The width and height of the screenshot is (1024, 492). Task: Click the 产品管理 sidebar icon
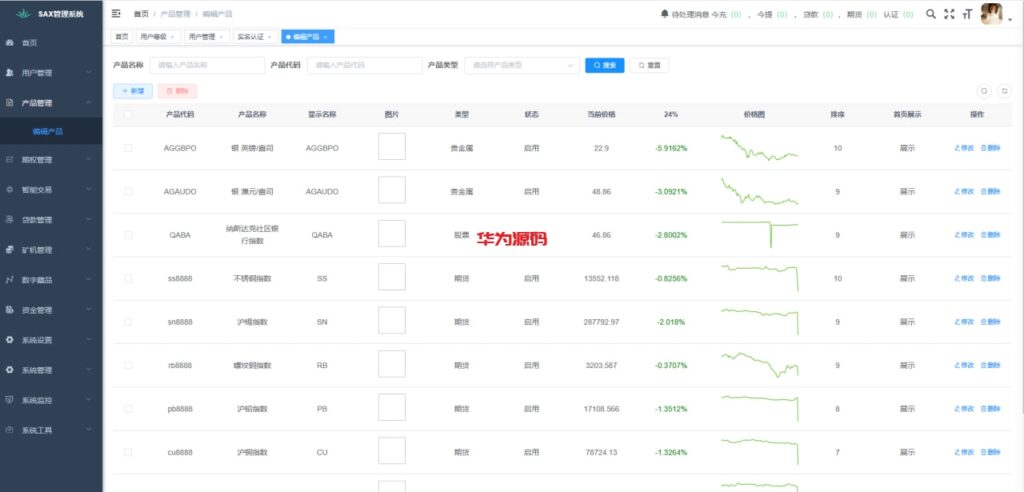[9, 103]
